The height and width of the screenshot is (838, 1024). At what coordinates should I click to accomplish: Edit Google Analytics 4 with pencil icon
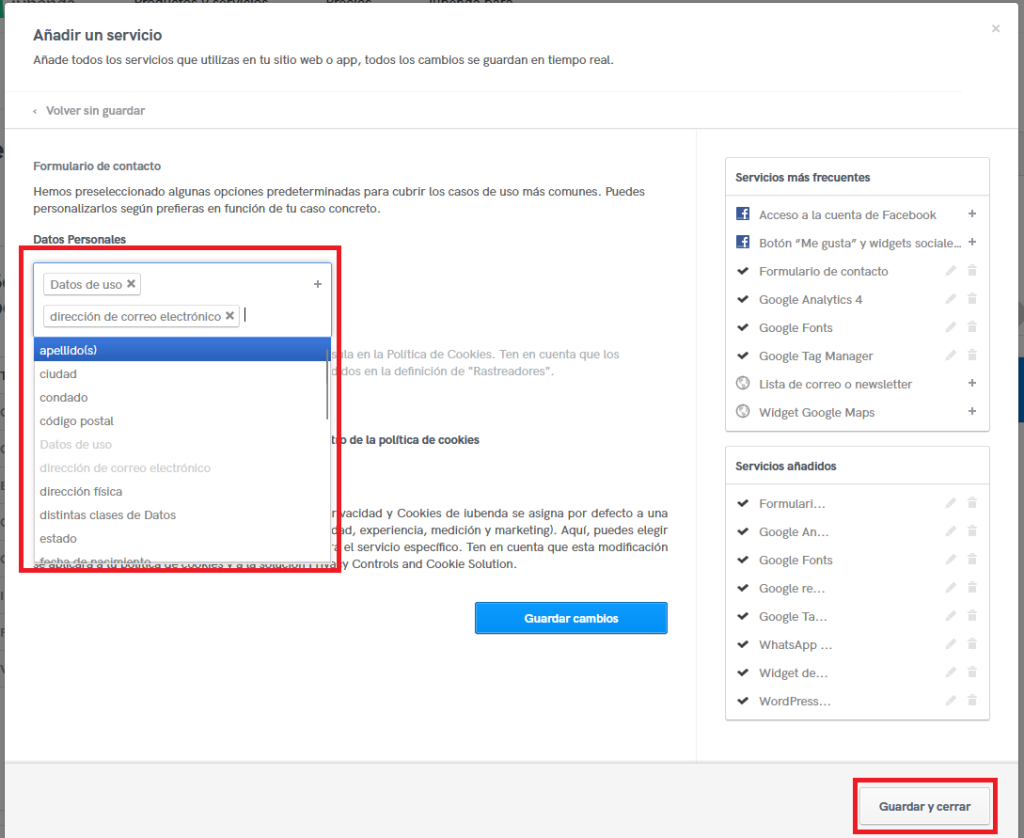(951, 299)
